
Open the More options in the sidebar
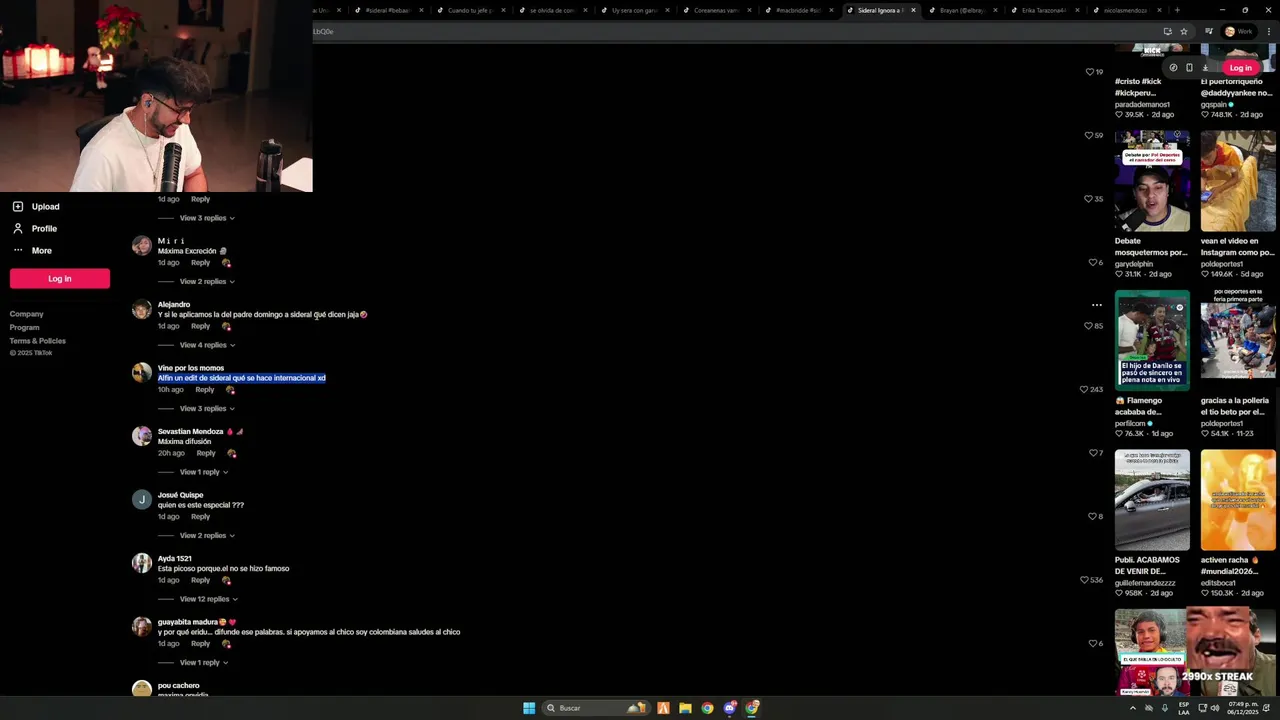click(31, 250)
